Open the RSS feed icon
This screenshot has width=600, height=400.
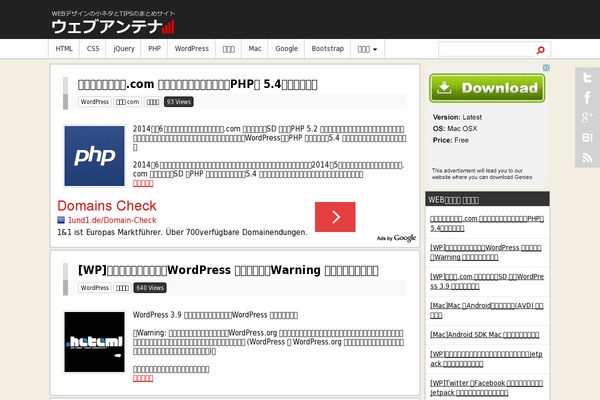587,157
